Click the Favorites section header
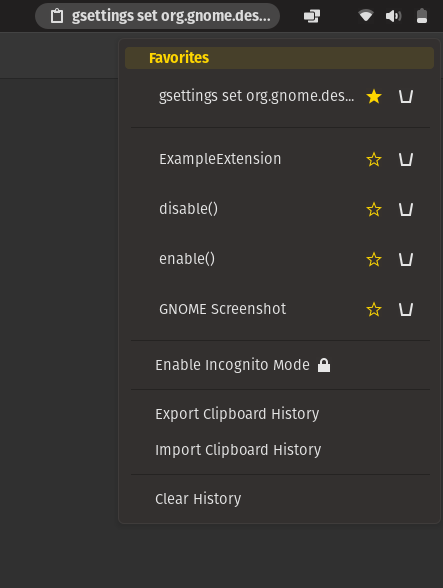Screen dimensions: 443x588 click(279, 58)
